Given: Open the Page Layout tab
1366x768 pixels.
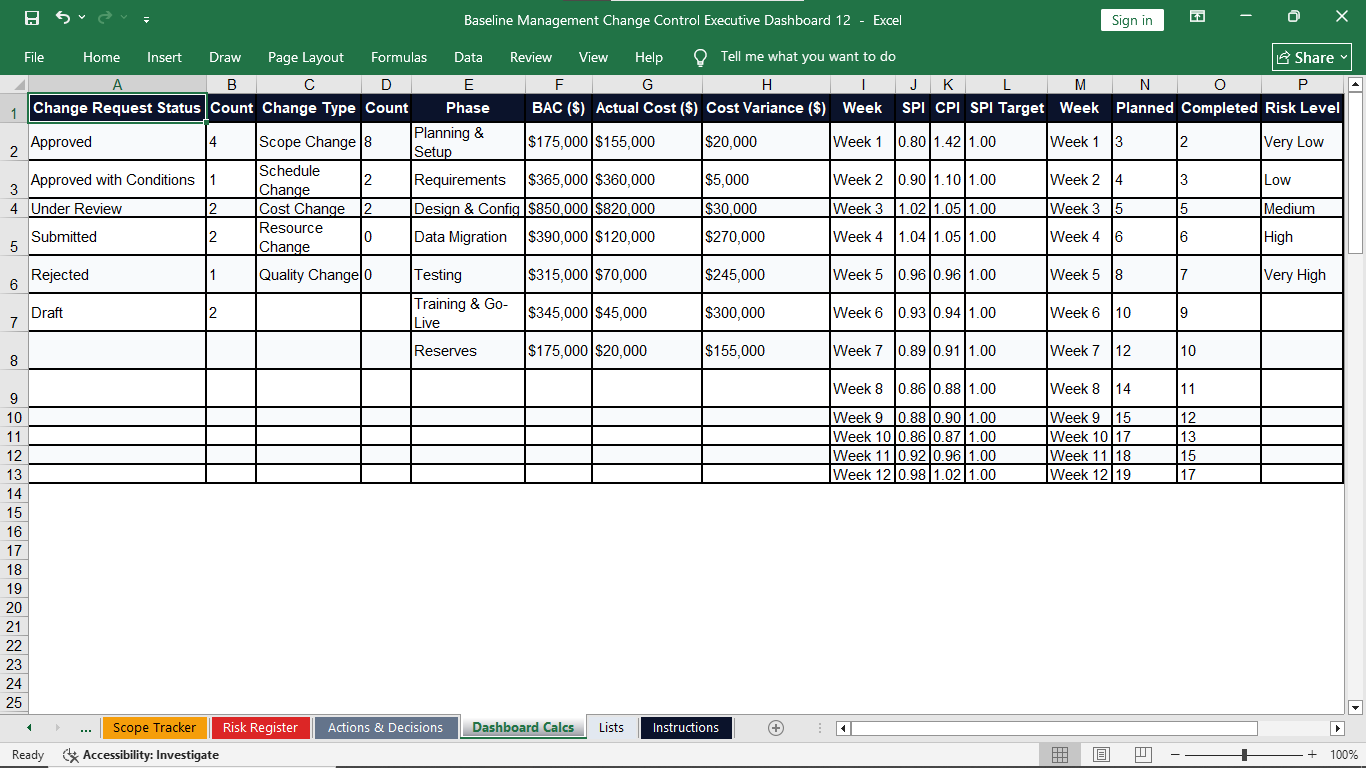Looking at the screenshot, I should pos(306,57).
